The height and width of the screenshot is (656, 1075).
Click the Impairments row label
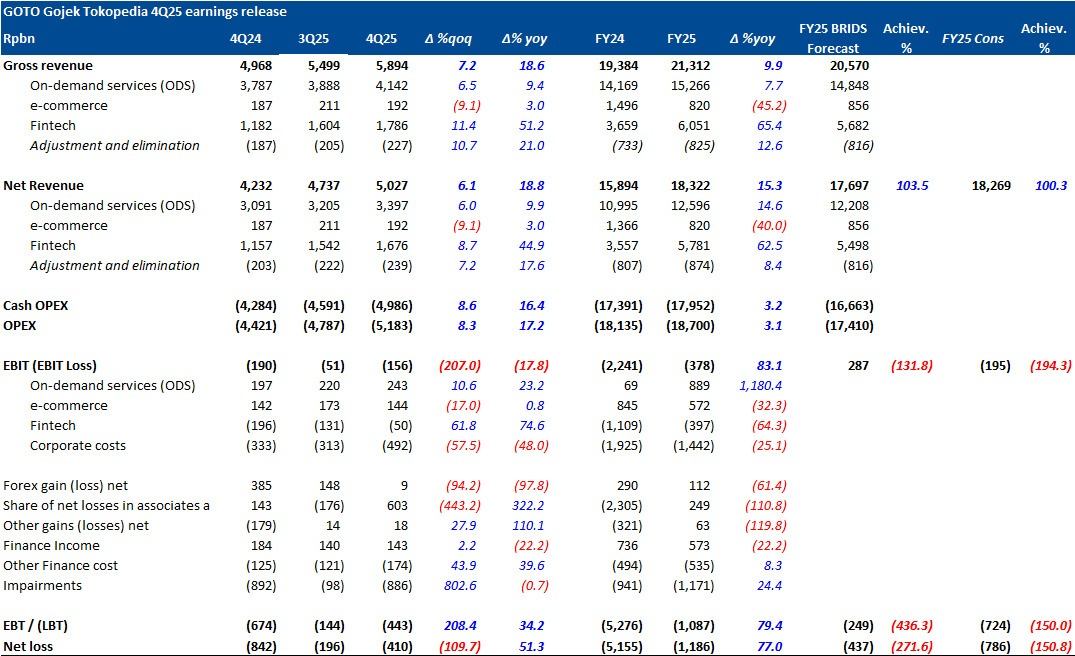coord(43,585)
